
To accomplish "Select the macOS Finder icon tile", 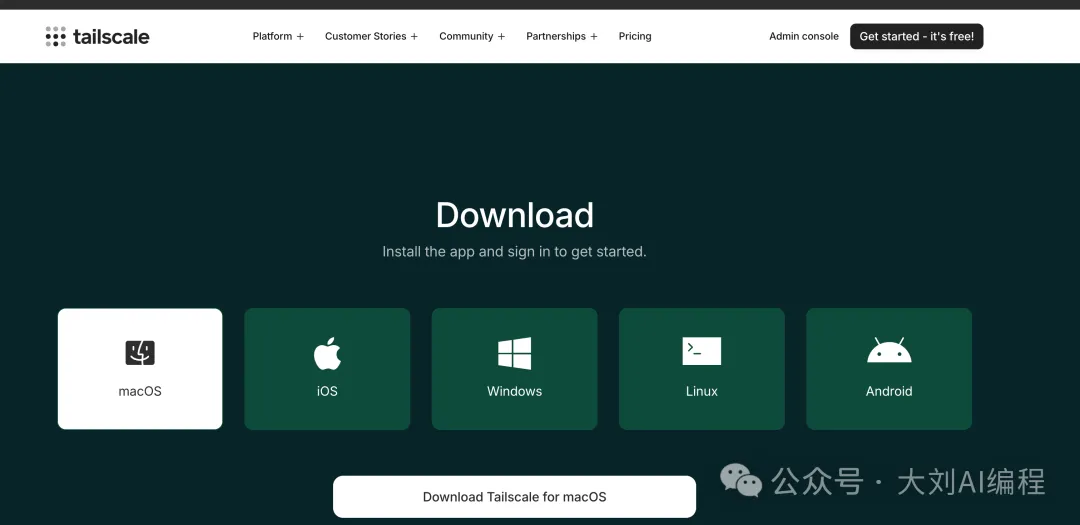I will tap(140, 352).
